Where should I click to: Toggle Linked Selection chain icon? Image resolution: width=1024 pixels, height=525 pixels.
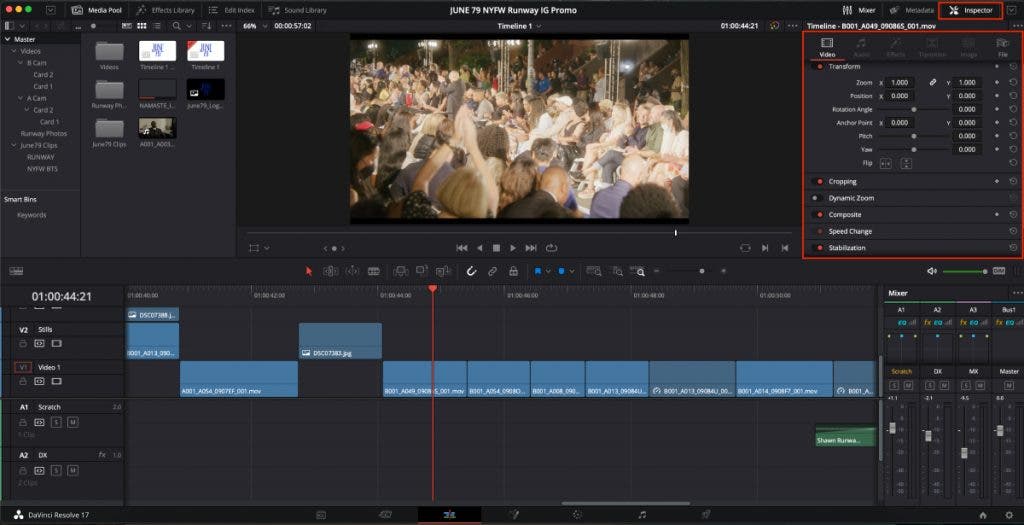[492, 271]
